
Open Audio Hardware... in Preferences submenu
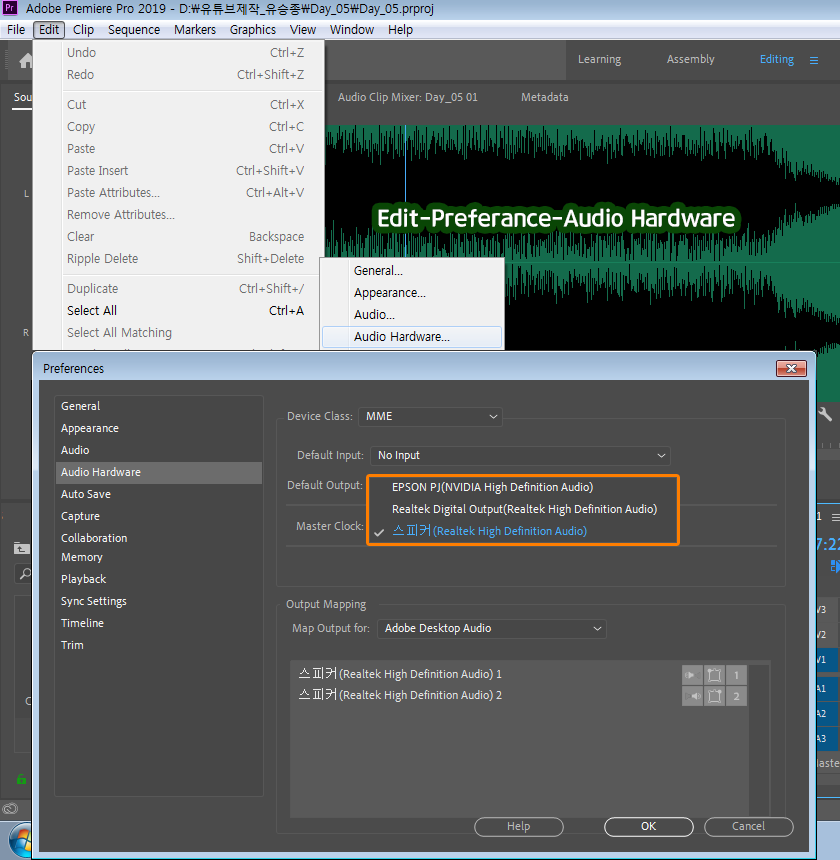click(412, 337)
